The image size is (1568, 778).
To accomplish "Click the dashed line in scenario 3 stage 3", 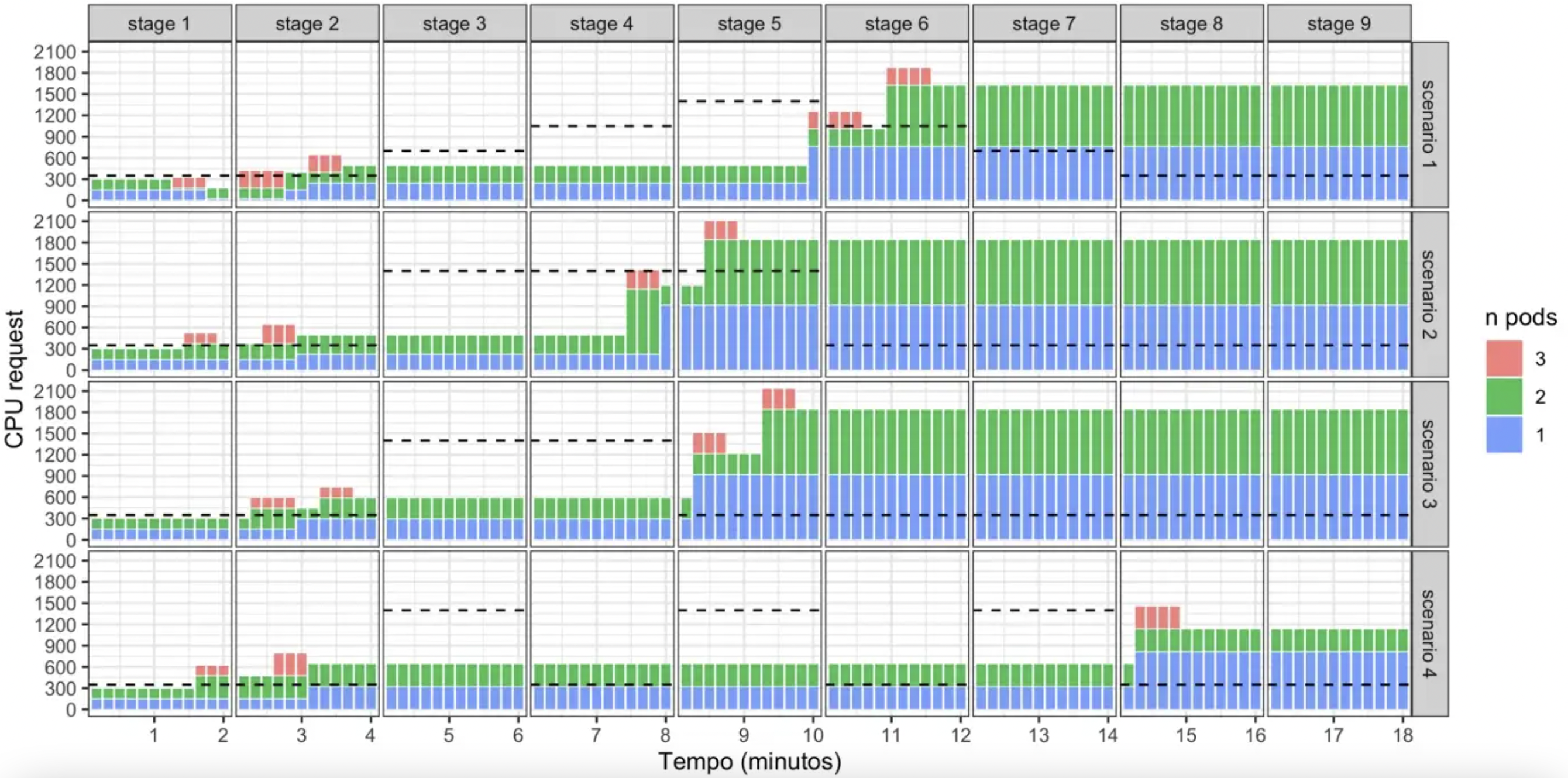I will click(x=455, y=440).
